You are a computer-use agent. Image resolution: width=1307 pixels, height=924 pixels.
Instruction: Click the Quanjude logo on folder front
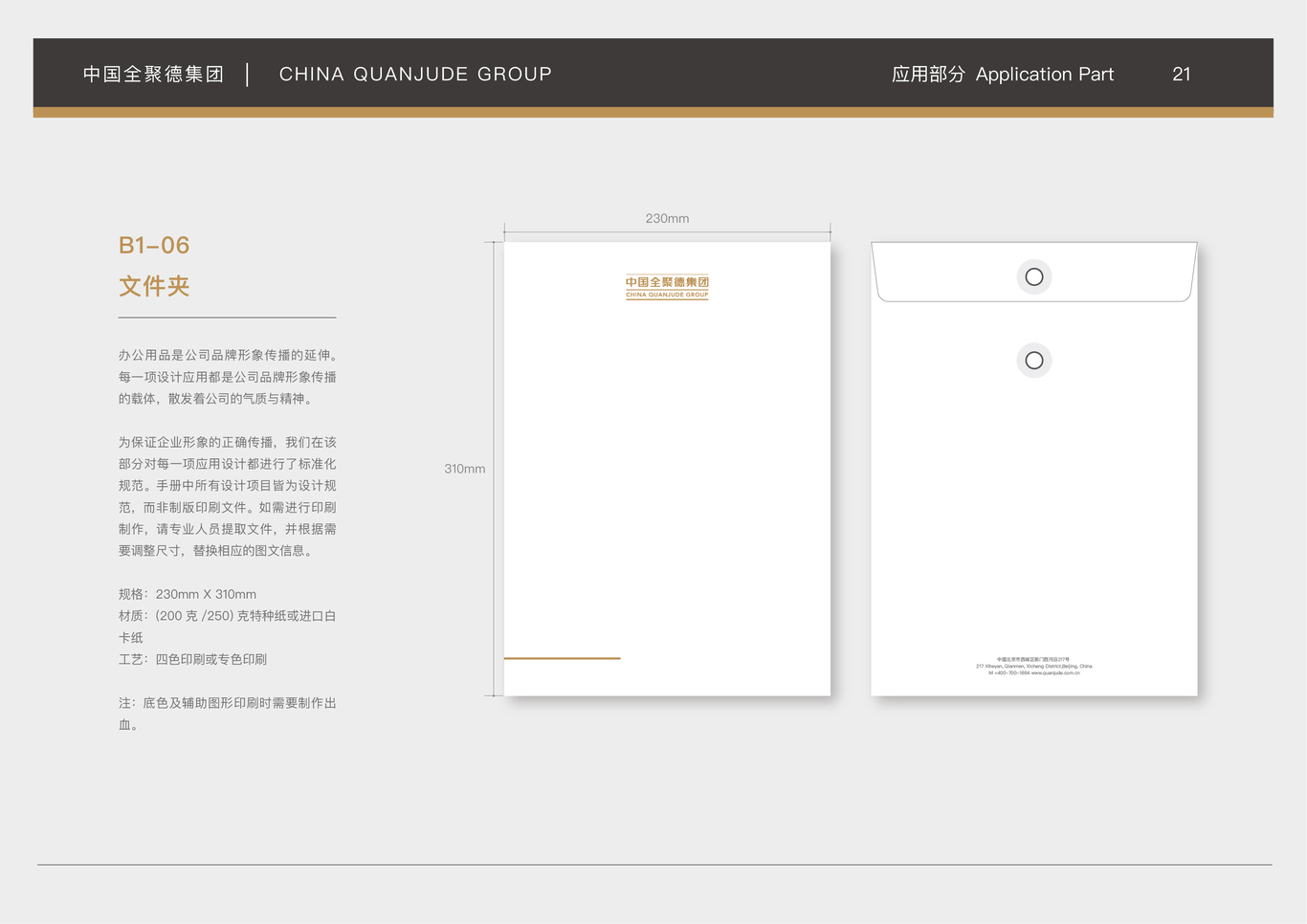click(667, 287)
